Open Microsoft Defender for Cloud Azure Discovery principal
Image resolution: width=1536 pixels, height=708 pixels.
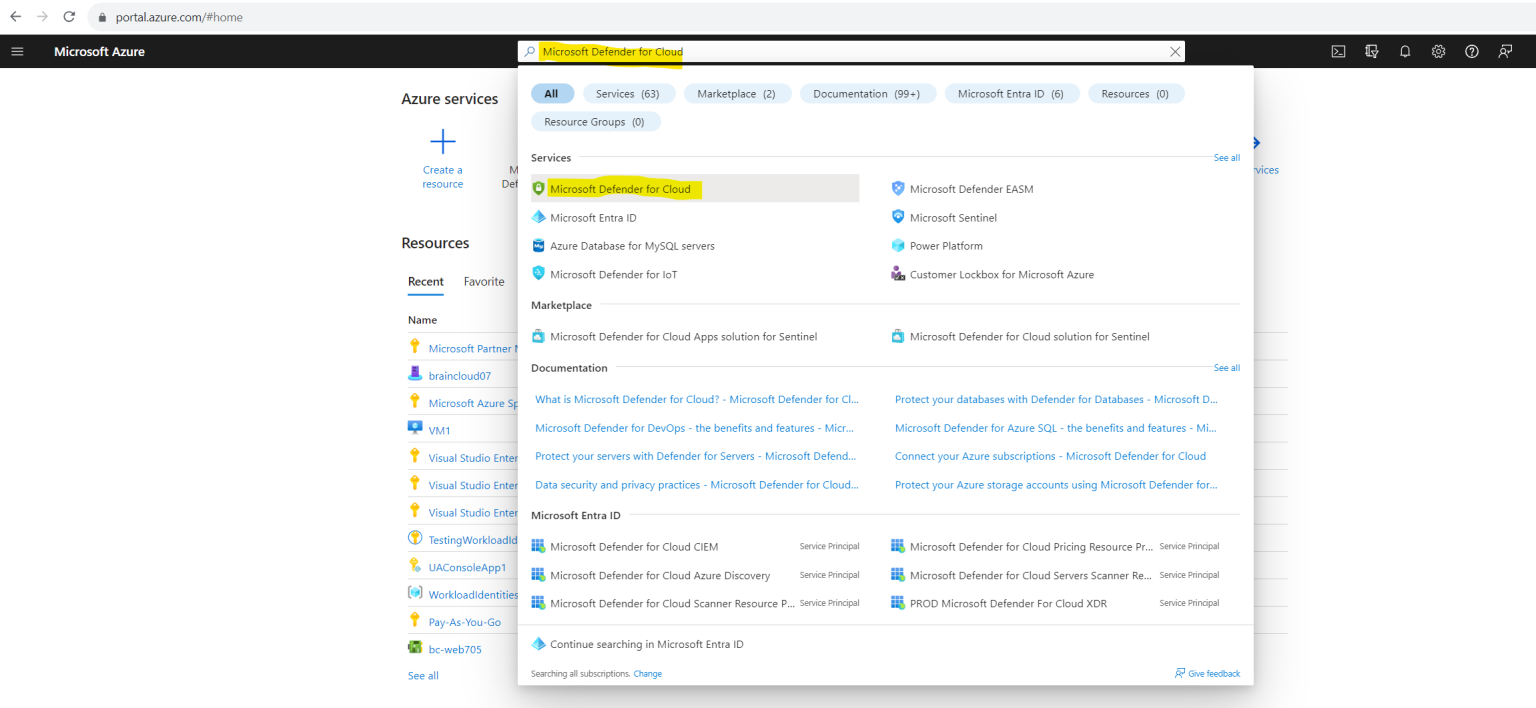[660, 575]
